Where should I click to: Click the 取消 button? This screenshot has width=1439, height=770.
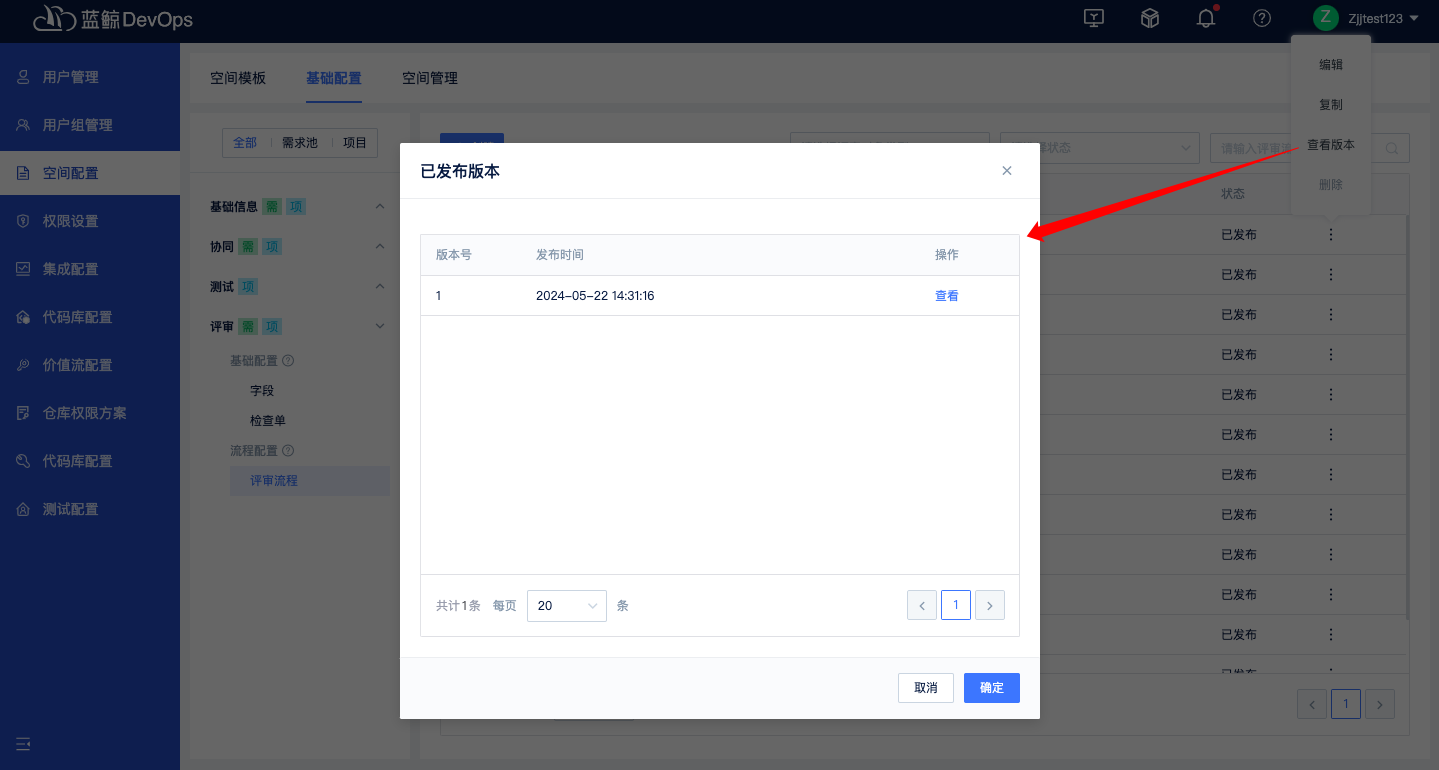pyautogui.click(x=926, y=688)
